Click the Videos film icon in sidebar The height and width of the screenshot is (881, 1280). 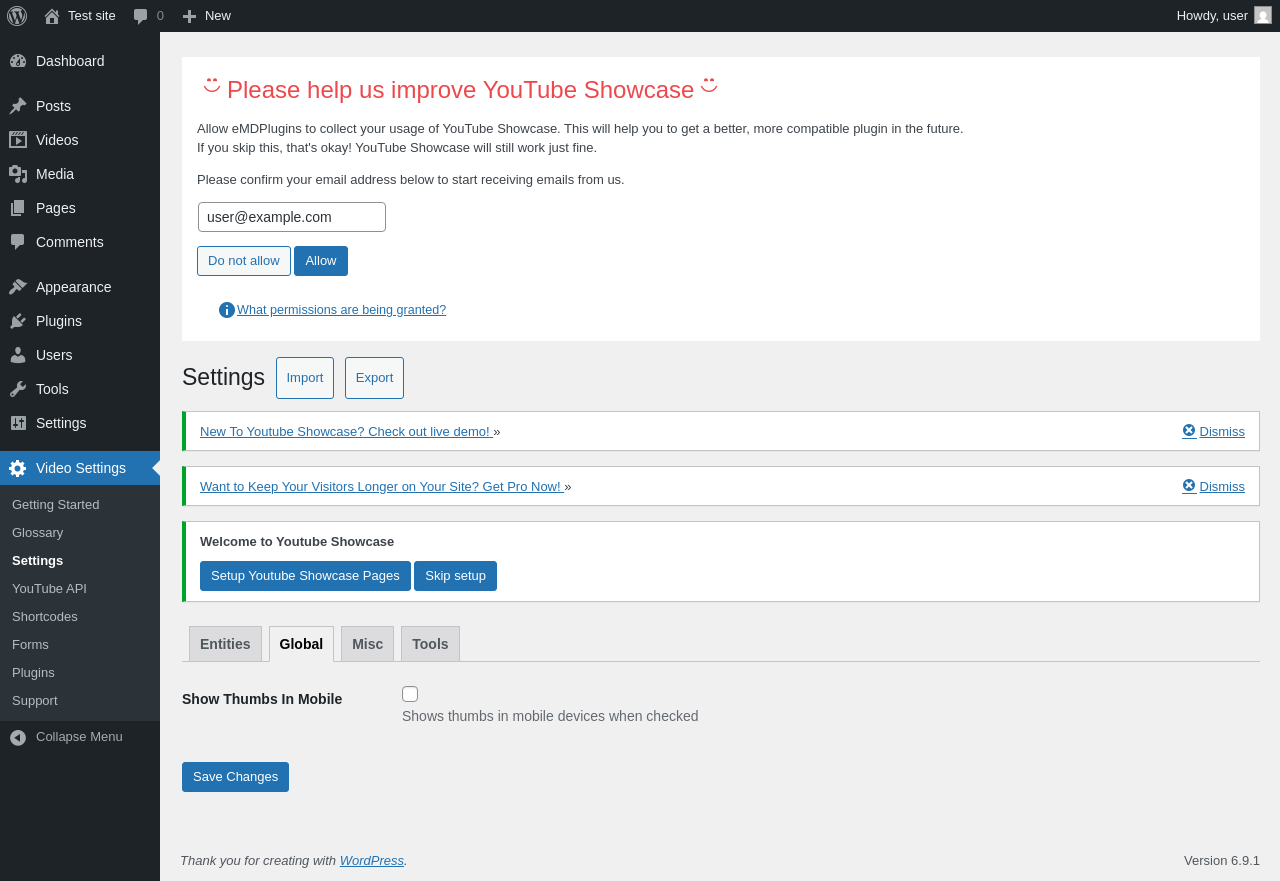click(x=18, y=140)
